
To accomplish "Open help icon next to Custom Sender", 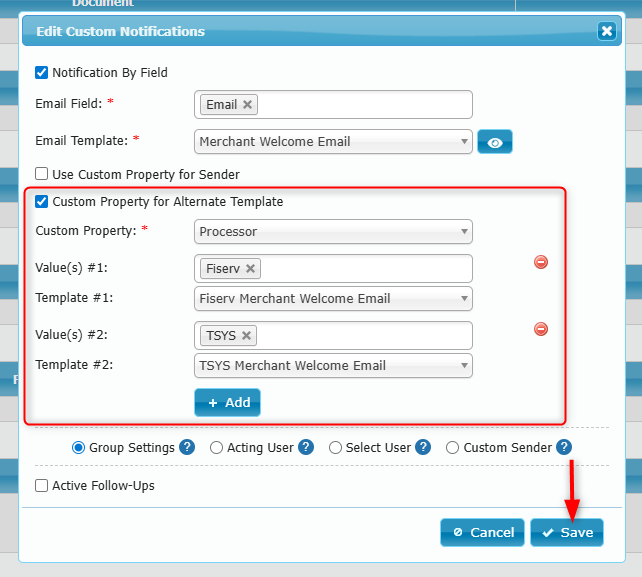I will [564, 448].
